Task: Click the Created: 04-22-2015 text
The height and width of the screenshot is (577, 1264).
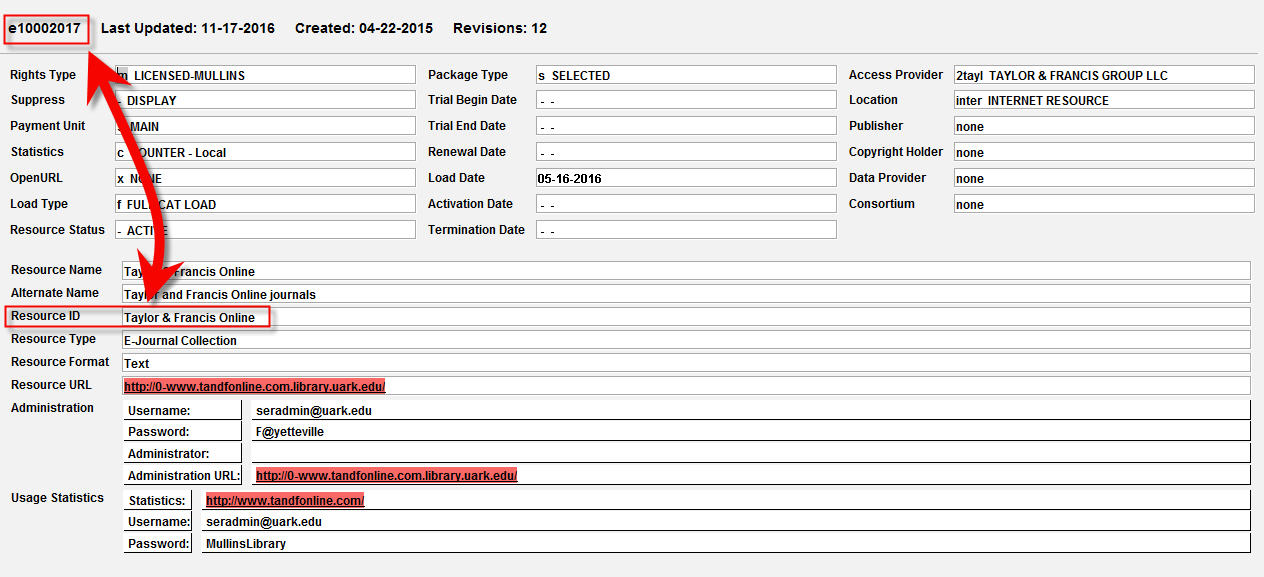Action: click(x=364, y=28)
